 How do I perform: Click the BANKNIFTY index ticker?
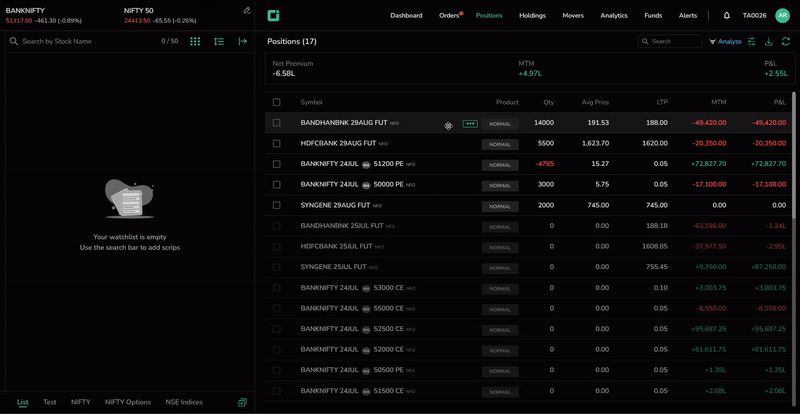pyautogui.click(x=43, y=15)
